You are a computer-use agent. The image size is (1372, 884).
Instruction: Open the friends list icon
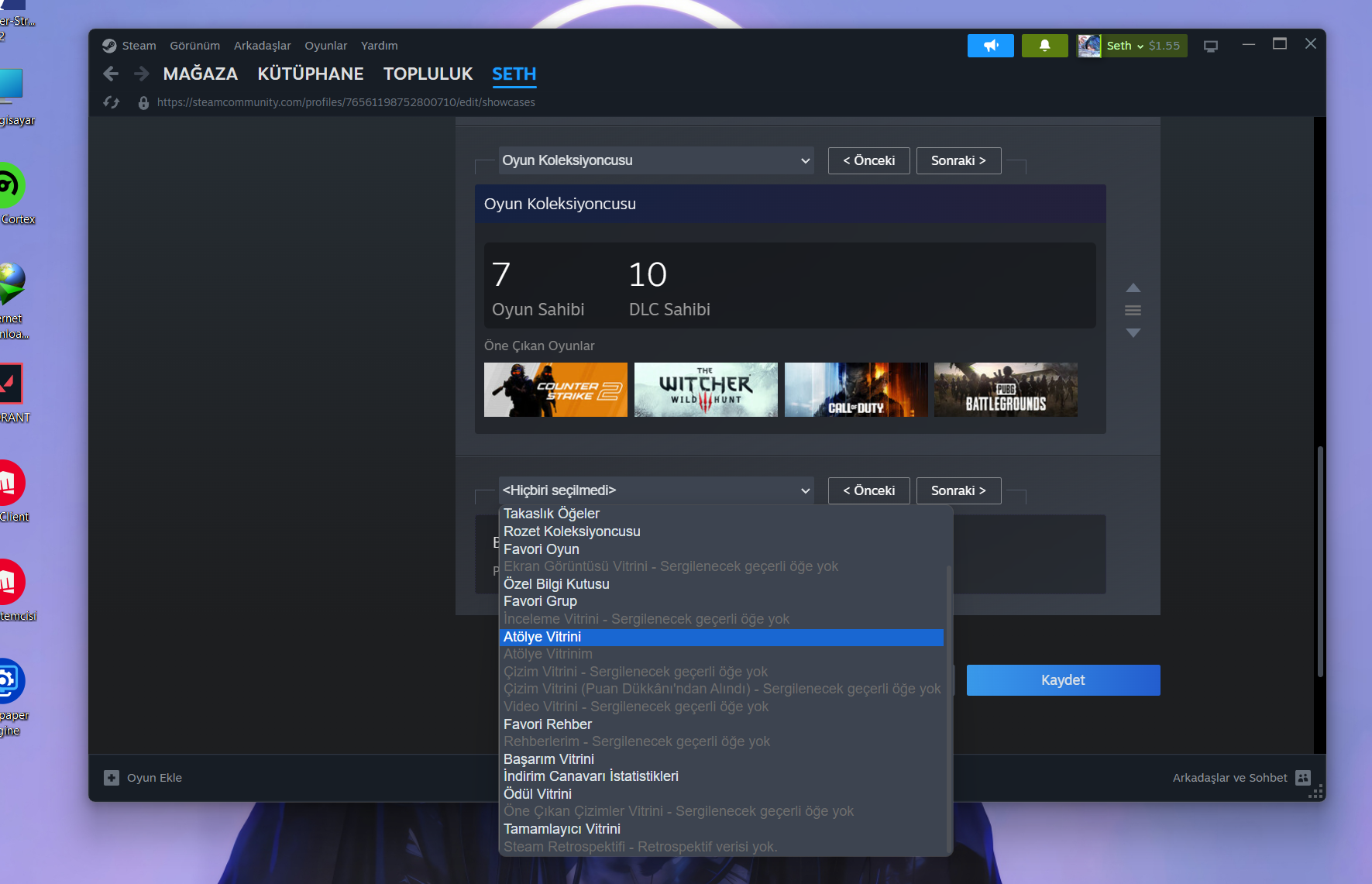coord(1303,778)
